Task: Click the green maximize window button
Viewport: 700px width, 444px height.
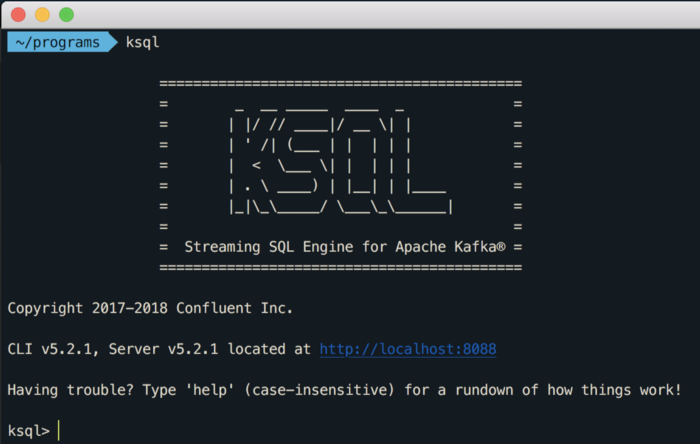Action: click(67, 15)
